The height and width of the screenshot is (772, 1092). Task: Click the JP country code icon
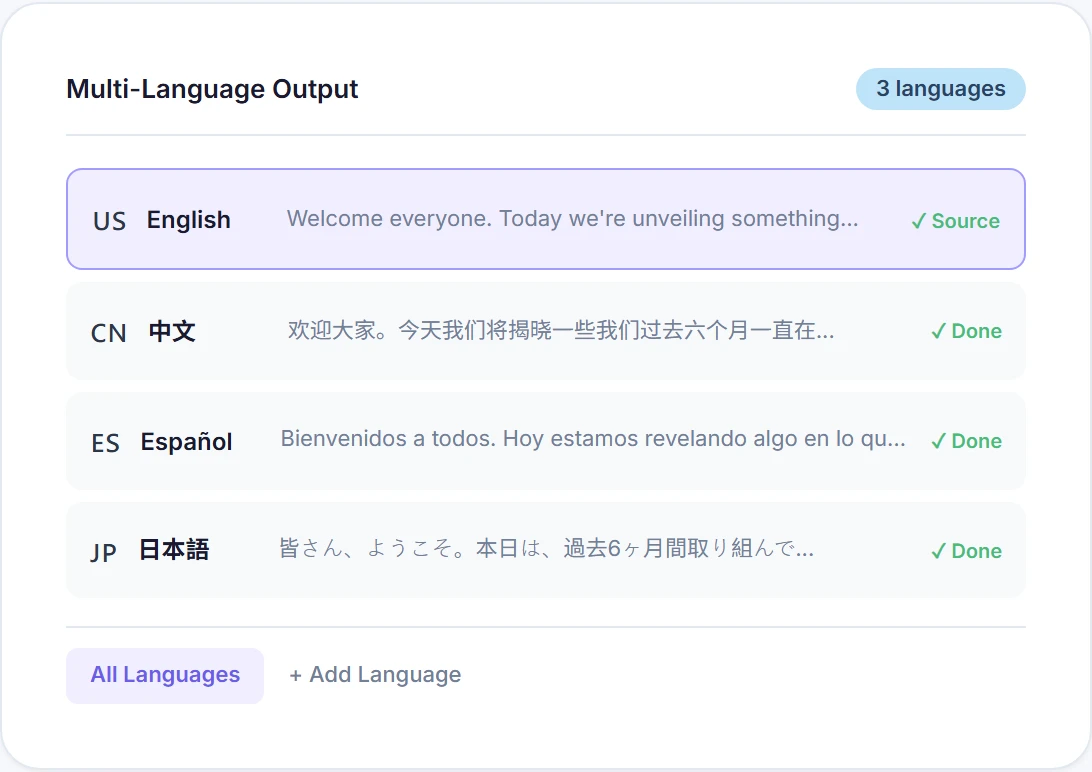click(x=104, y=551)
